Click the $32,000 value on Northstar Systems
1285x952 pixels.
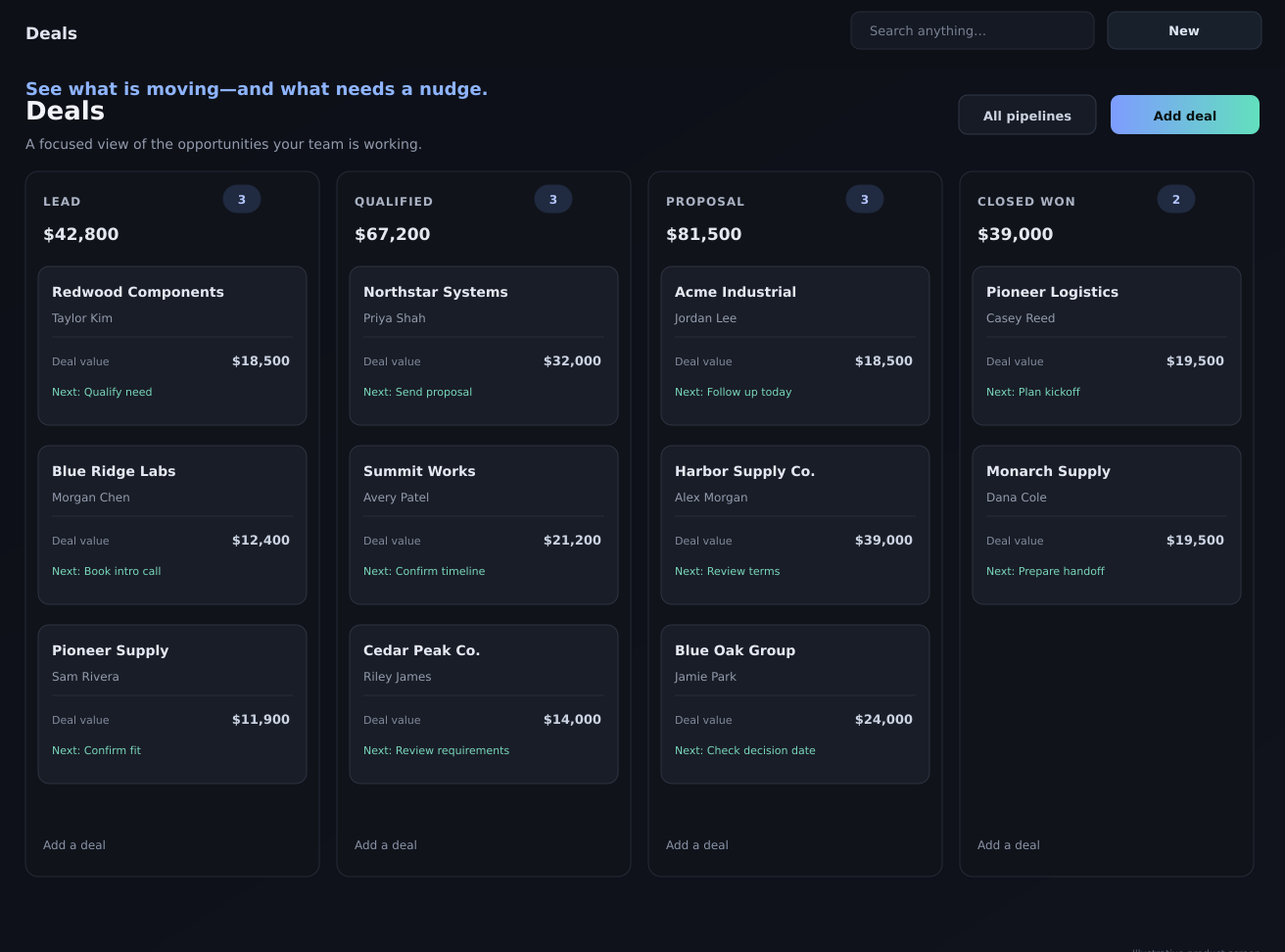coord(572,361)
